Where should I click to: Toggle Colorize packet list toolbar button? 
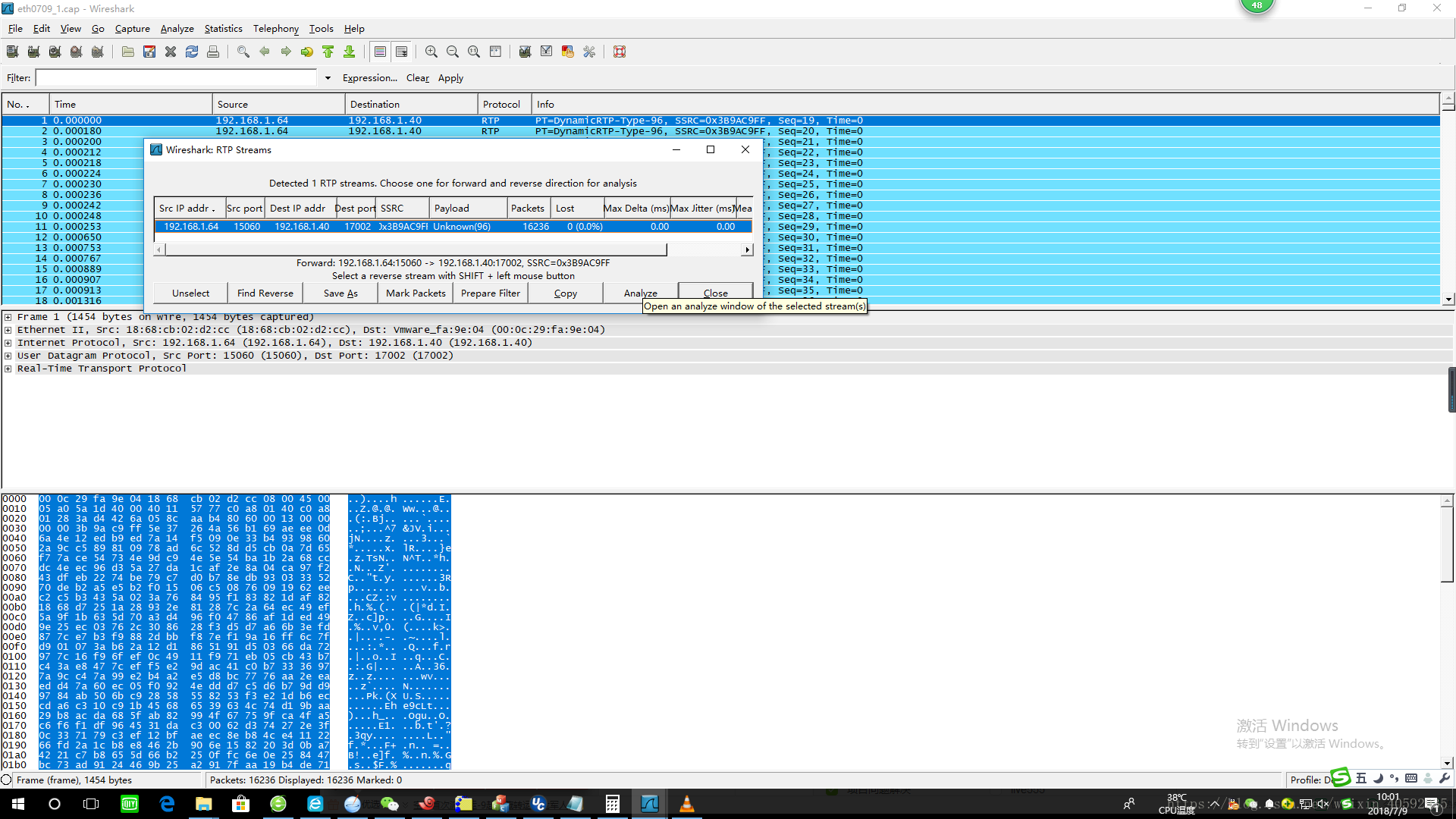pyautogui.click(x=380, y=52)
